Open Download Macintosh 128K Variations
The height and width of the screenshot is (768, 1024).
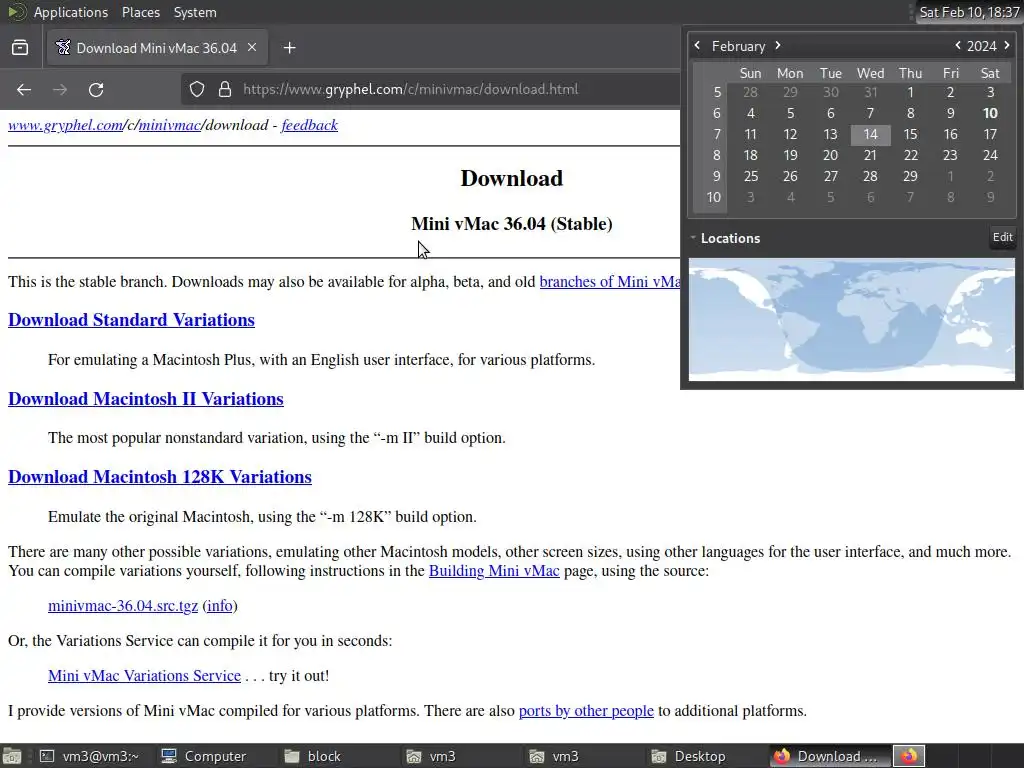pos(160,477)
